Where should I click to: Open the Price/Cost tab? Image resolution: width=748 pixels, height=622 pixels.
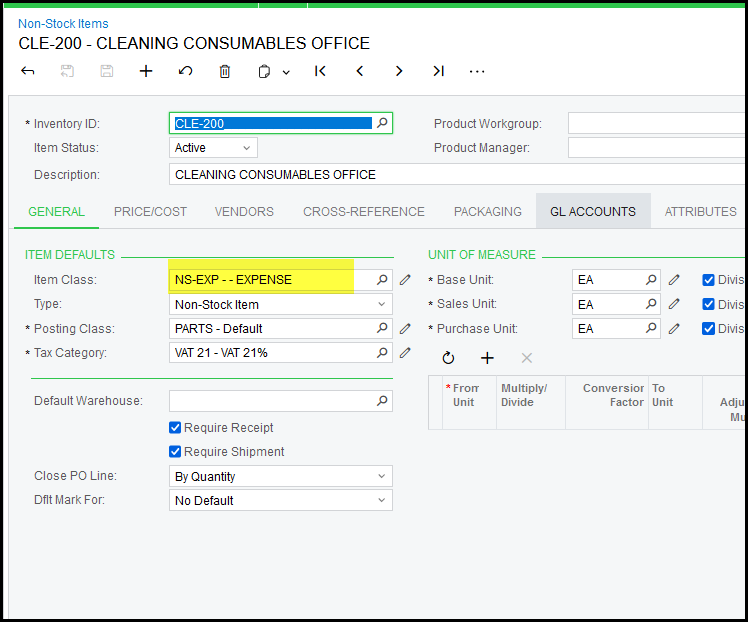[x=150, y=211]
